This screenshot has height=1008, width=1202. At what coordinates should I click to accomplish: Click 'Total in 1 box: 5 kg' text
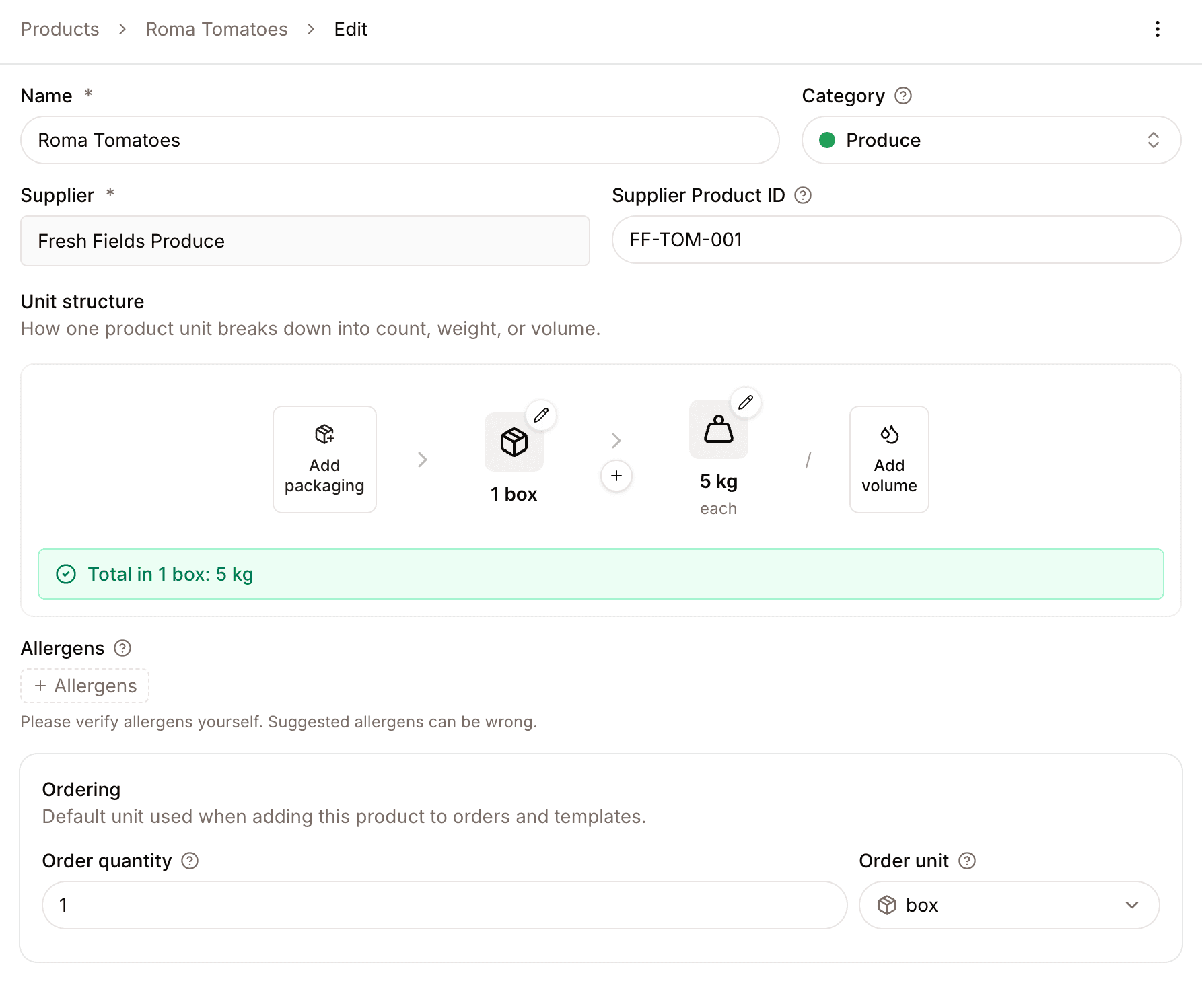171,574
